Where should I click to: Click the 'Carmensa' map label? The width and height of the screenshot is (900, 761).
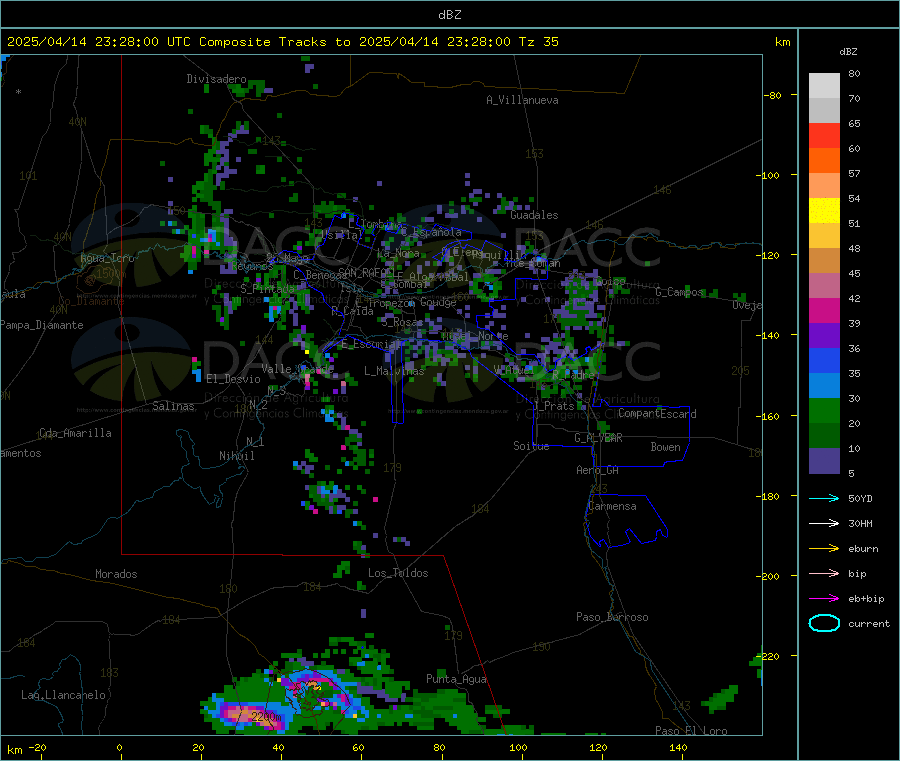pos(612,506)
